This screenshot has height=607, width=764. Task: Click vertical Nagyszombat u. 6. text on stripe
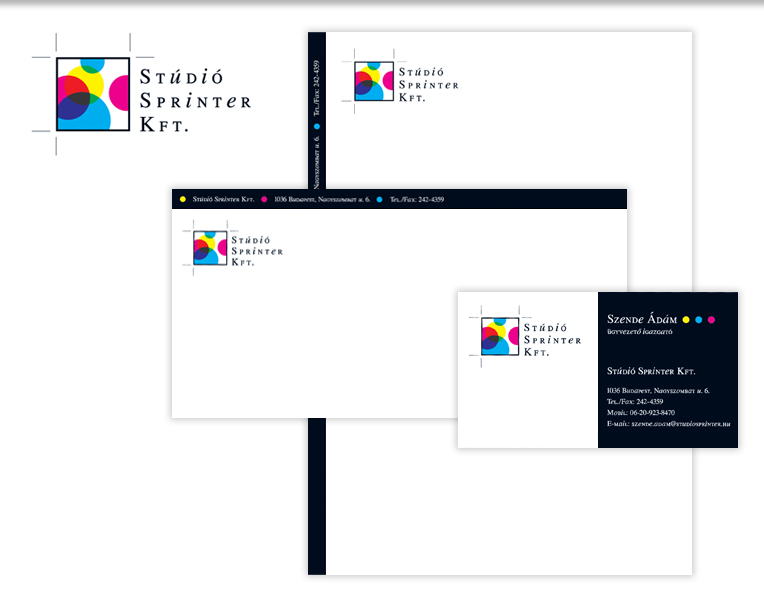[x=317, y=162]
